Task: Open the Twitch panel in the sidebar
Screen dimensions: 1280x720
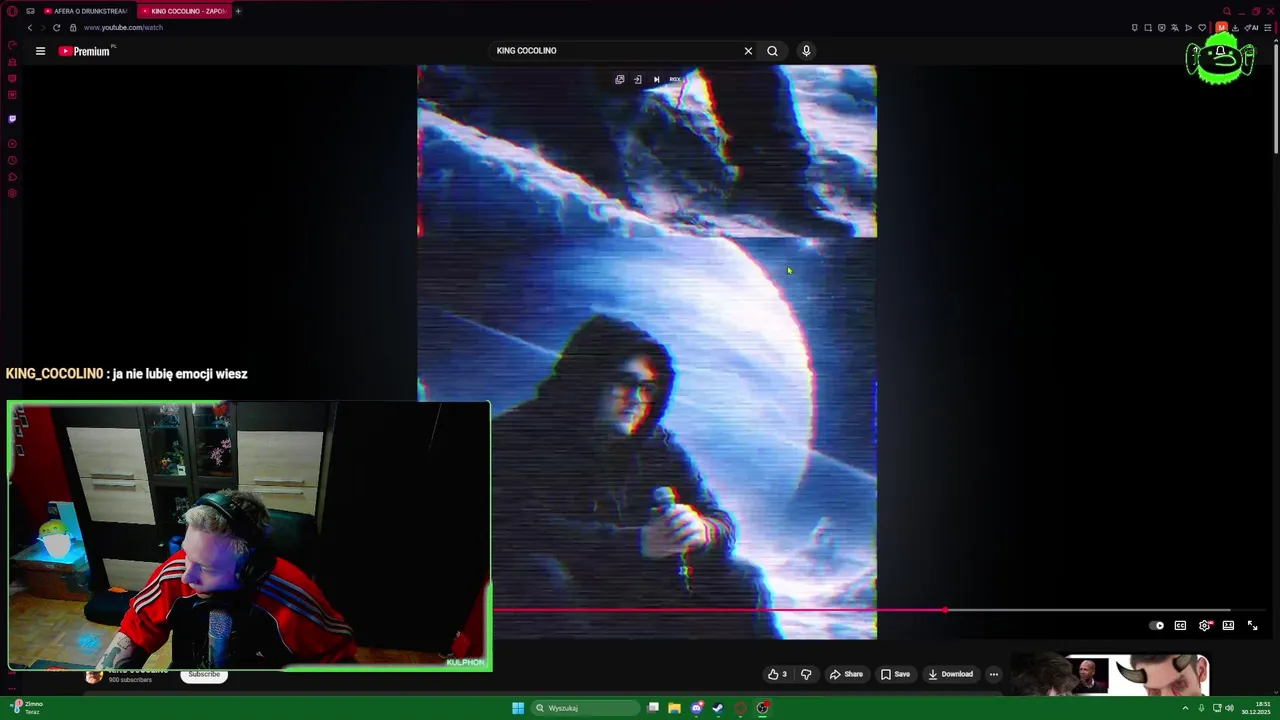Action: point(12,118)
